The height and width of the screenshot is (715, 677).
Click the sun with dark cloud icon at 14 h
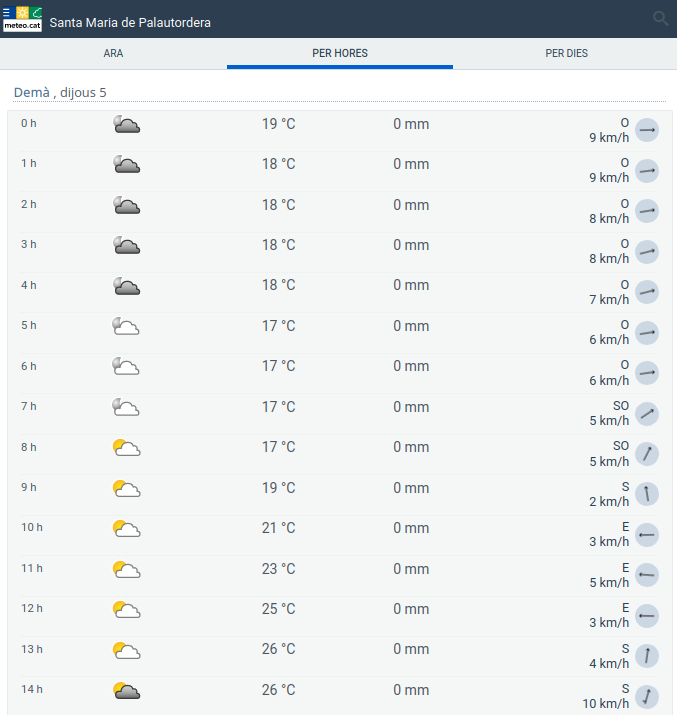(126, 690)
